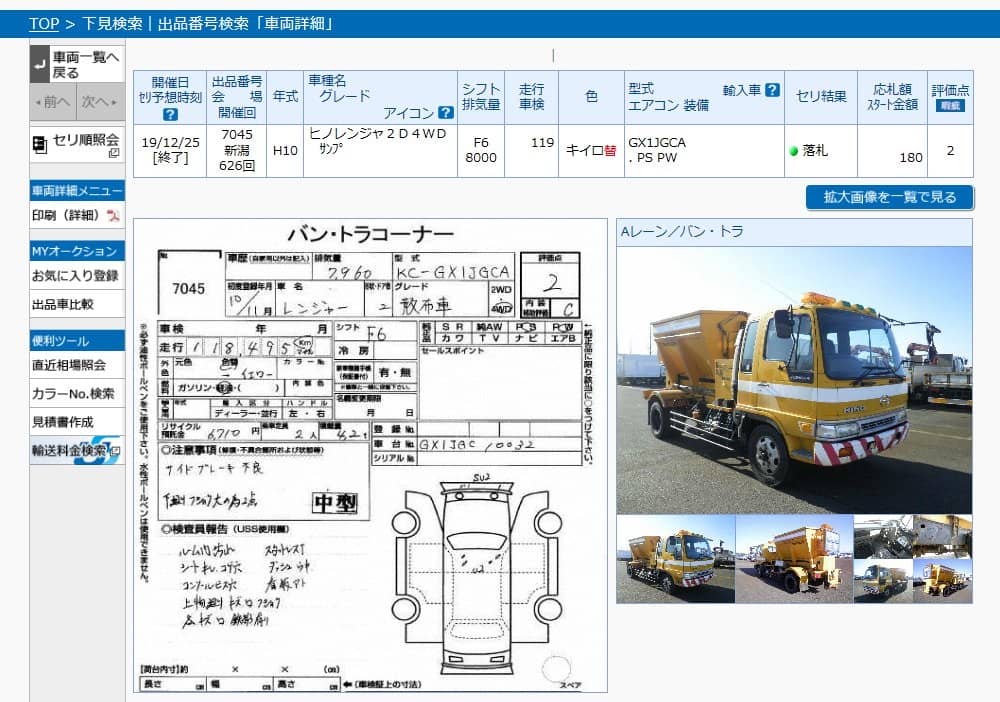The image size is (1000, 702).
Task: Open セリ順照会 auction order inquiry
Action: pos(77,145)
